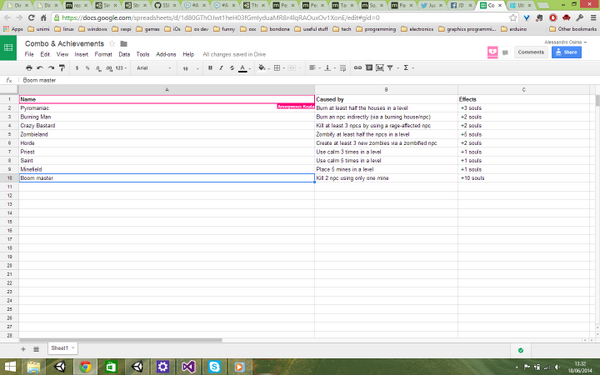The height and width of the screenshot is (375, 600).
Task: Increase decimal places
Action: [109, 68]
